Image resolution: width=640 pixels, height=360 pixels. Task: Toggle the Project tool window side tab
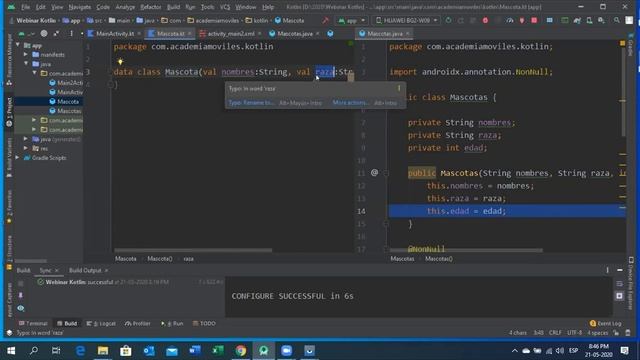pyautogui.click(x=9, y=112)
